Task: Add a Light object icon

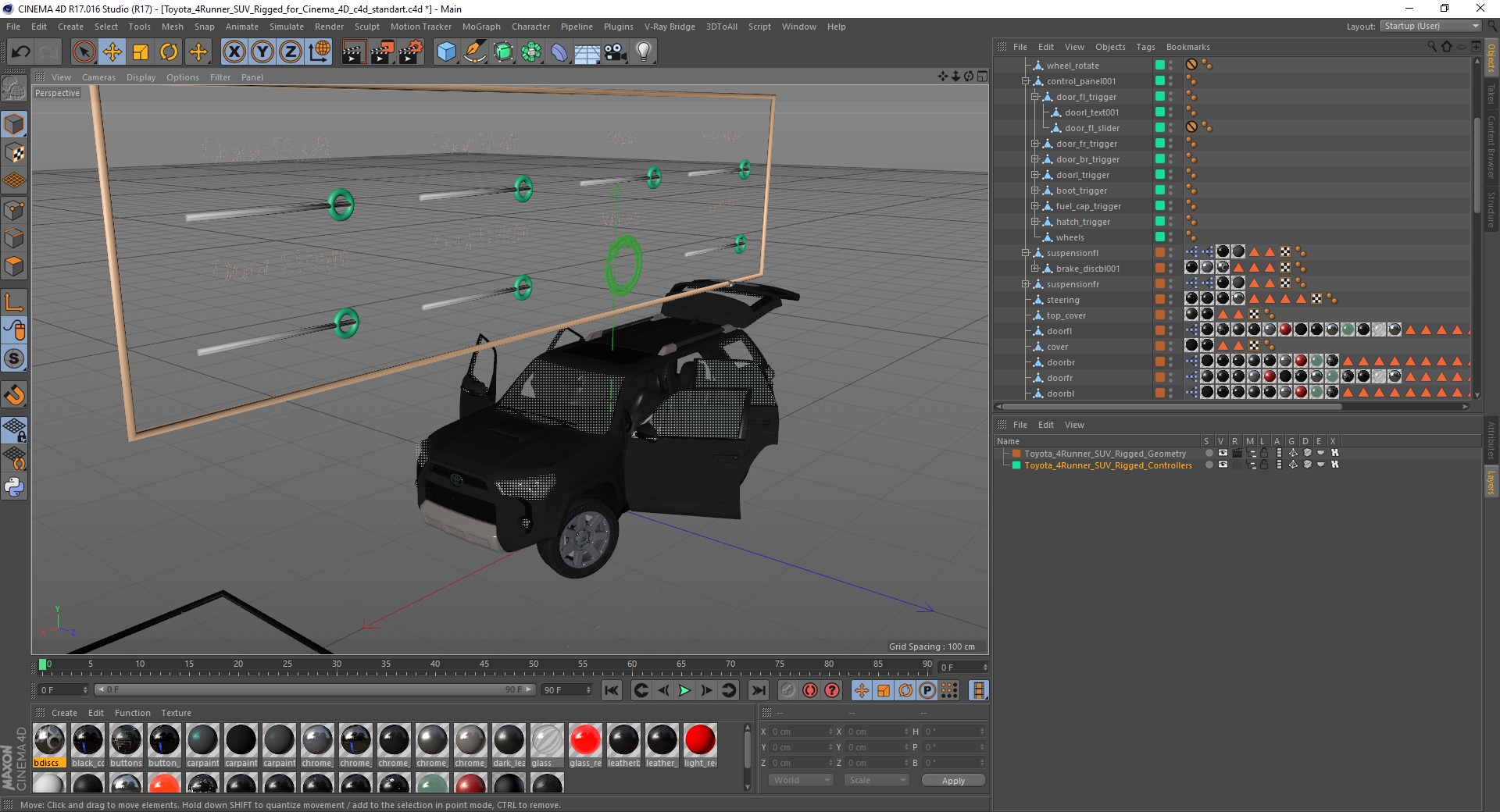Action: coord(644,52)
